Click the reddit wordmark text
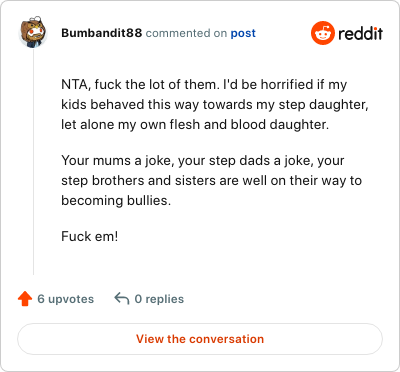The image size is (400, 372). pyautogui.click(x=360, y=34)
